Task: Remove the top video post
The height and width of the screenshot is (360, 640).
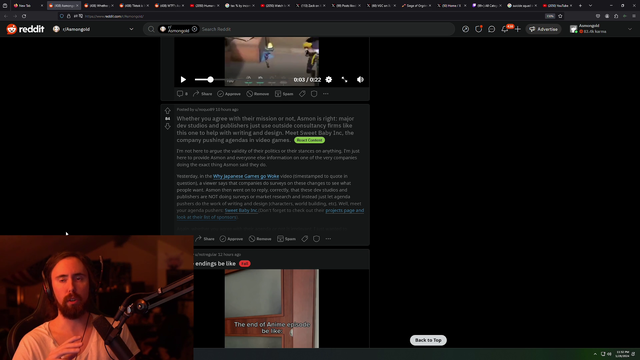Action: 258,94
